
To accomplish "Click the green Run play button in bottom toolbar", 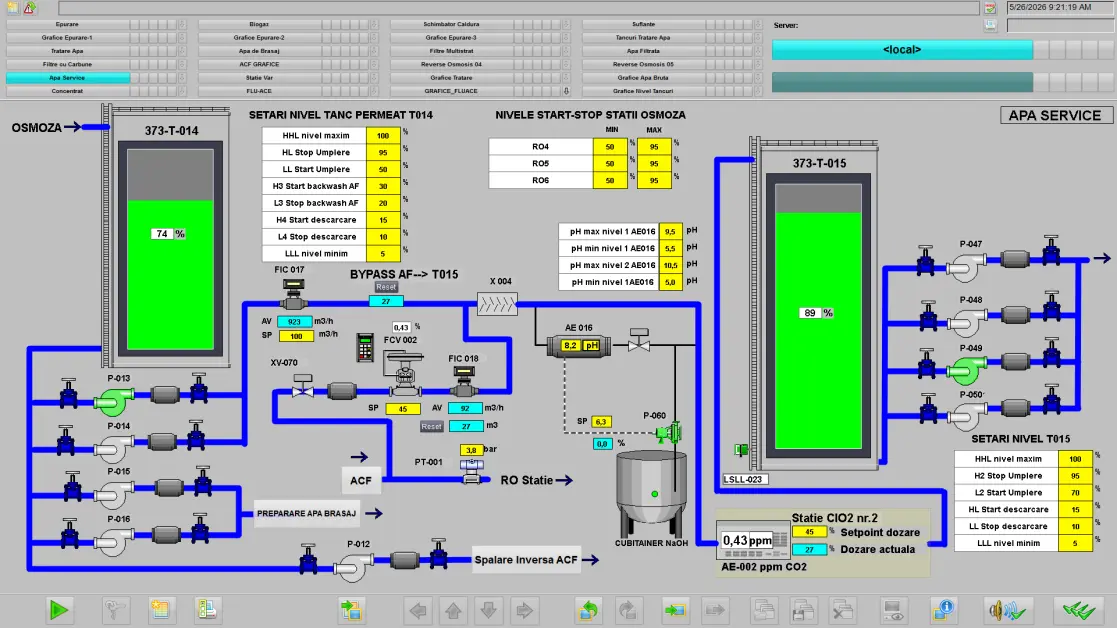I will [59, 609].
